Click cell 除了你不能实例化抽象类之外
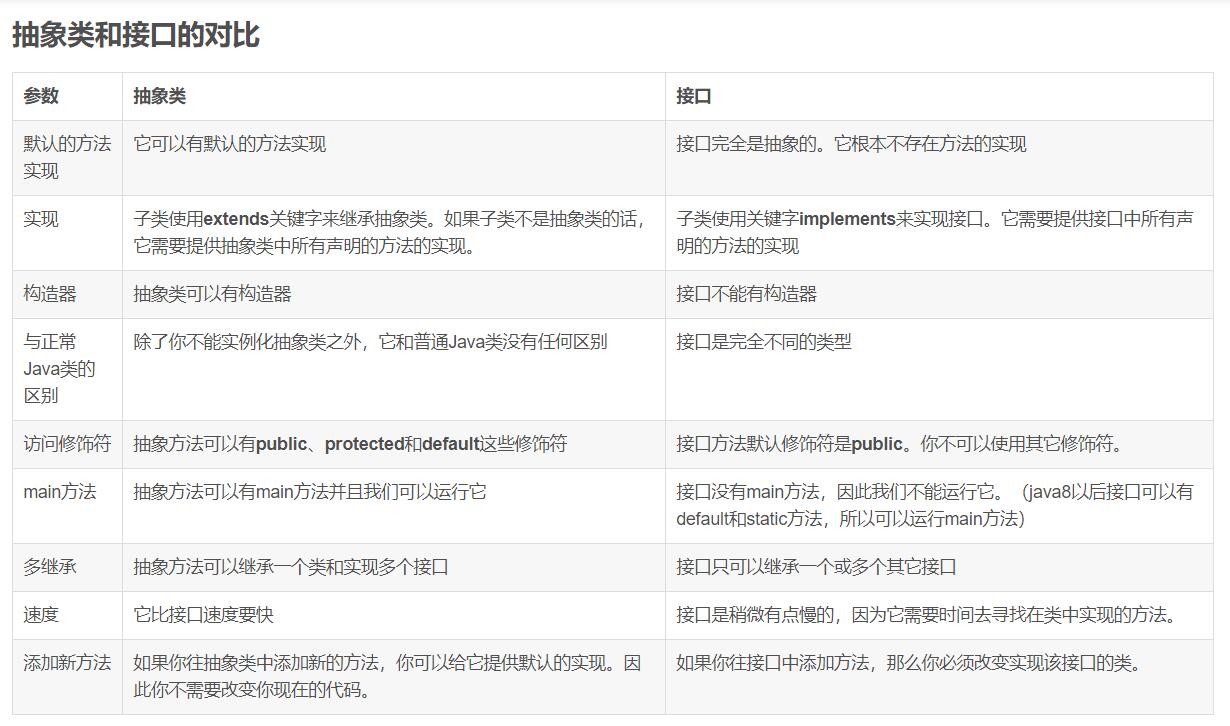1230x726 pixels. (394, 369)
